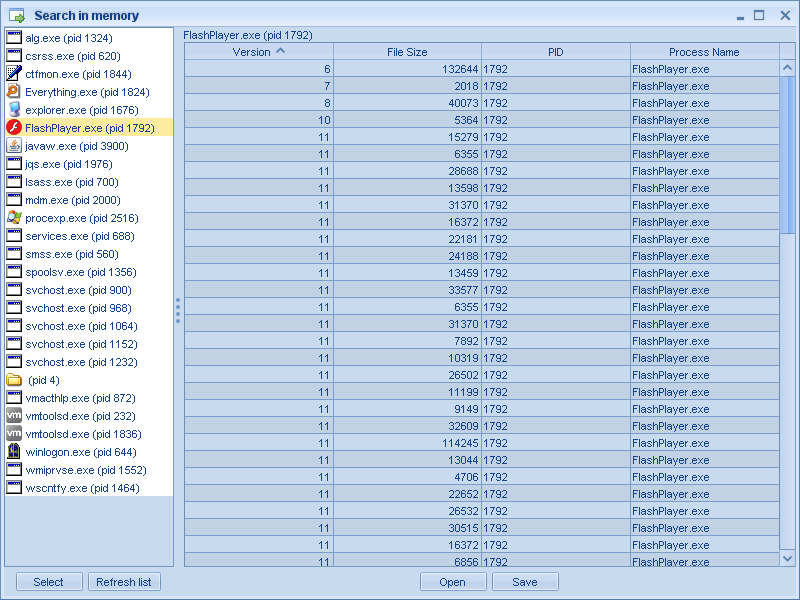Click the jqs.exe process icon
800x600 pixels.
pos(14,164)
